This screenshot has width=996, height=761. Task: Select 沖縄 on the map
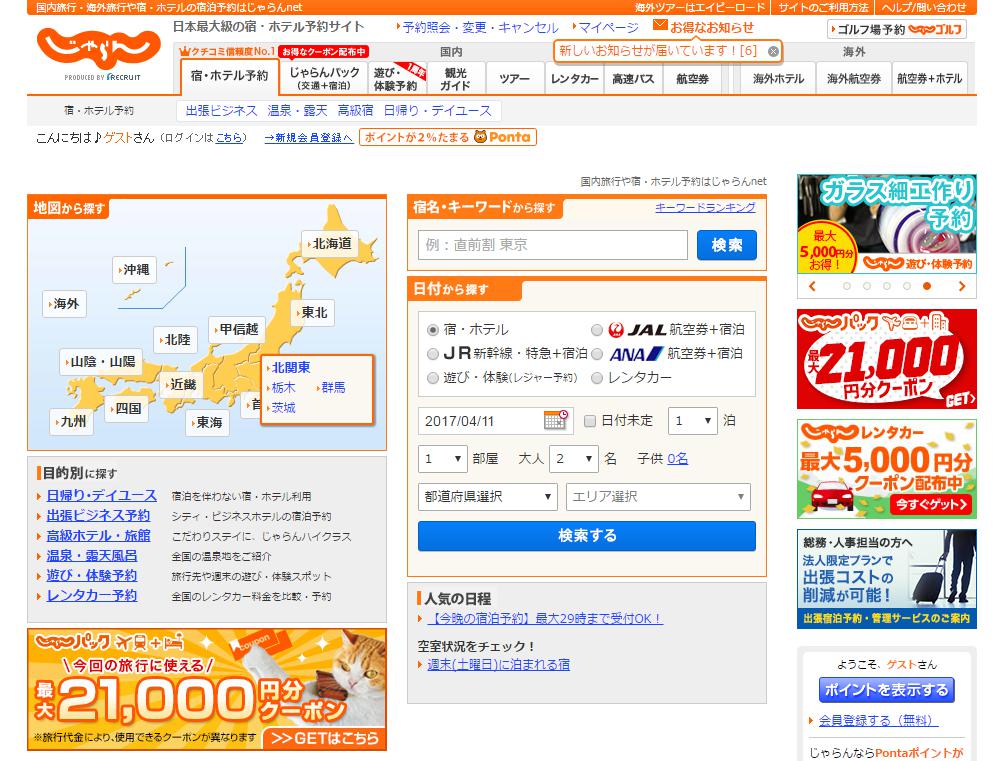coord(133,269)
